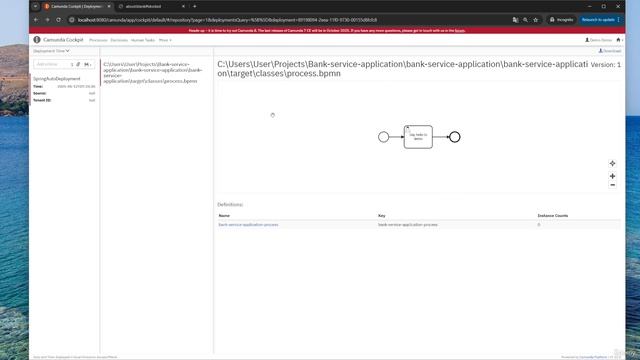The width and height of the screenshot is (640, 360).
Task: Open the home icon app switcher
Action: 619,40
